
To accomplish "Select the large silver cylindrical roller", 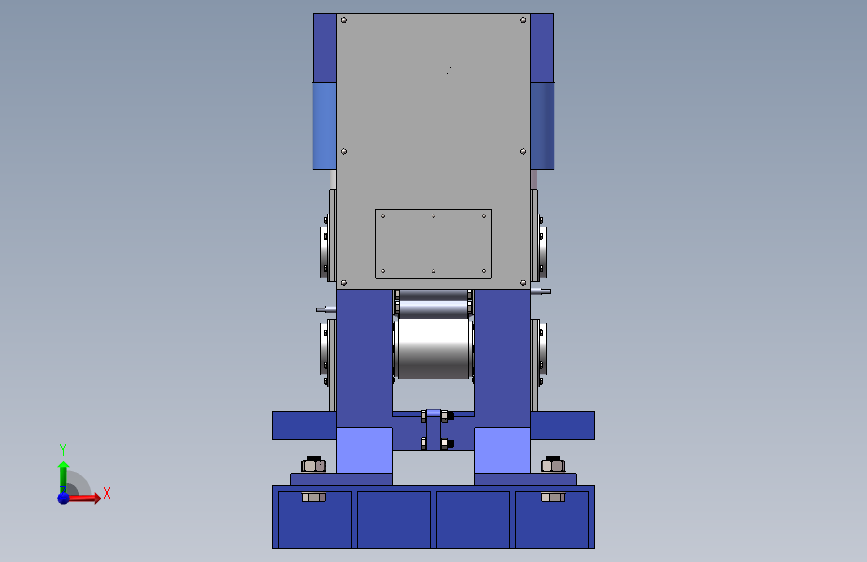I will (x=433, y=348).
